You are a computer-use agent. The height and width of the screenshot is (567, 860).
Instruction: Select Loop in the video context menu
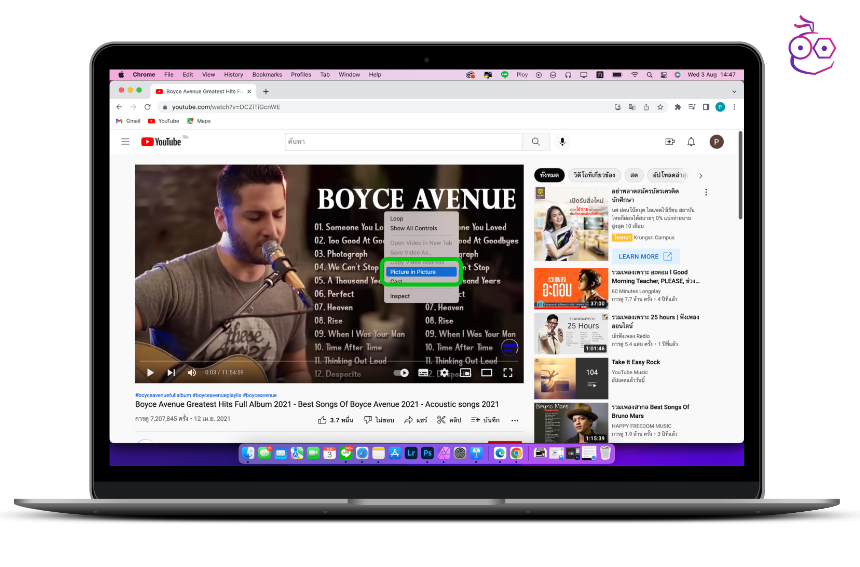pos(397,218)
